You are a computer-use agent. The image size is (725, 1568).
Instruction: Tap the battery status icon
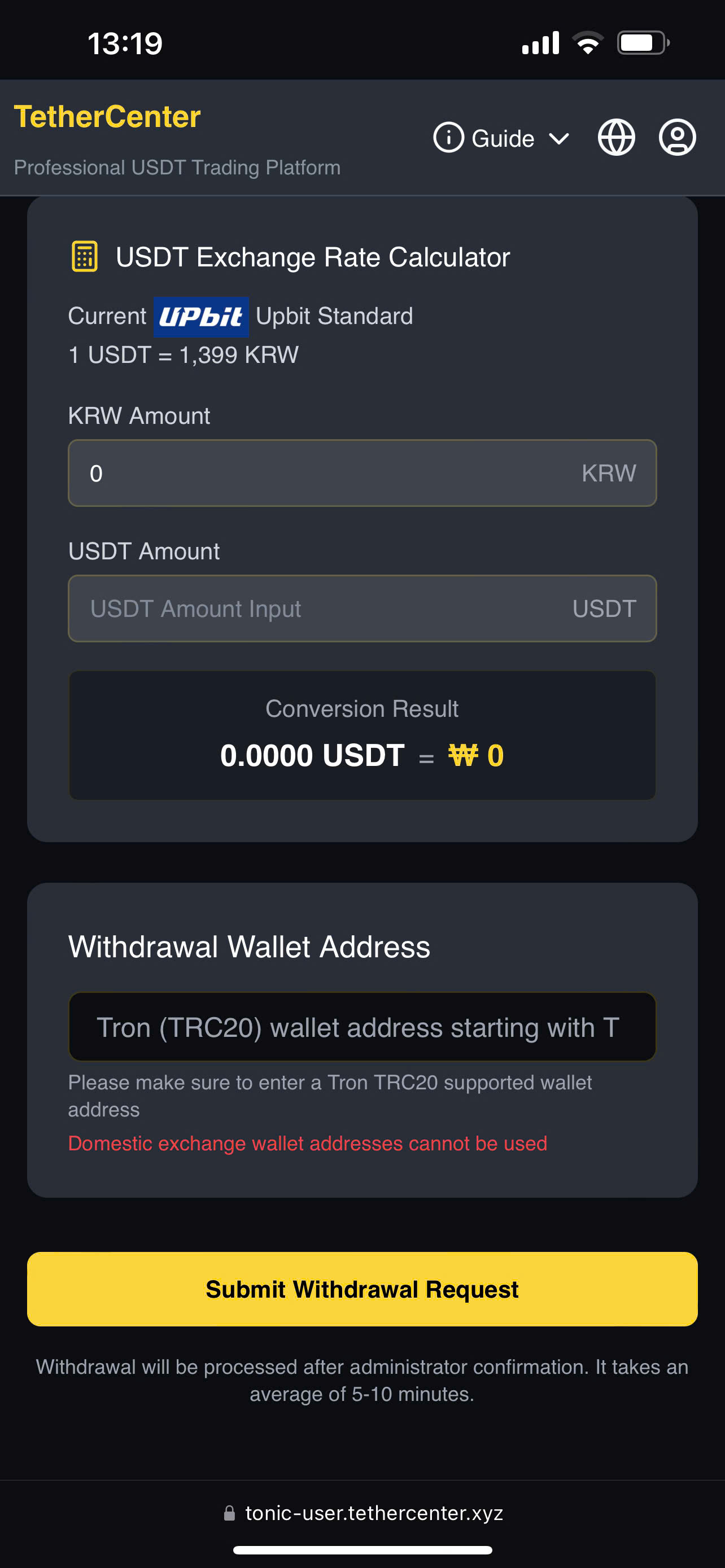pyautogui.click(x=643, y=43)
